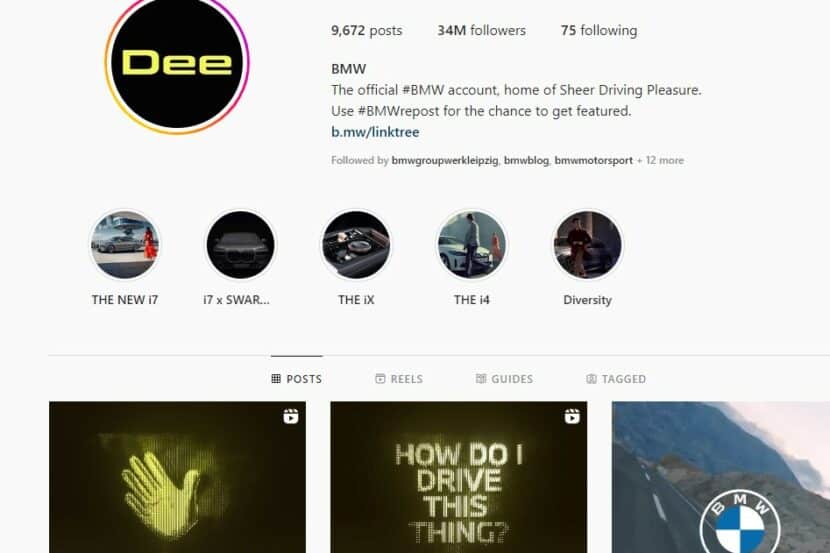This screenshot has width=830, height=553.
Task: View the 75 following list
Action: click(x=599, y=31)
